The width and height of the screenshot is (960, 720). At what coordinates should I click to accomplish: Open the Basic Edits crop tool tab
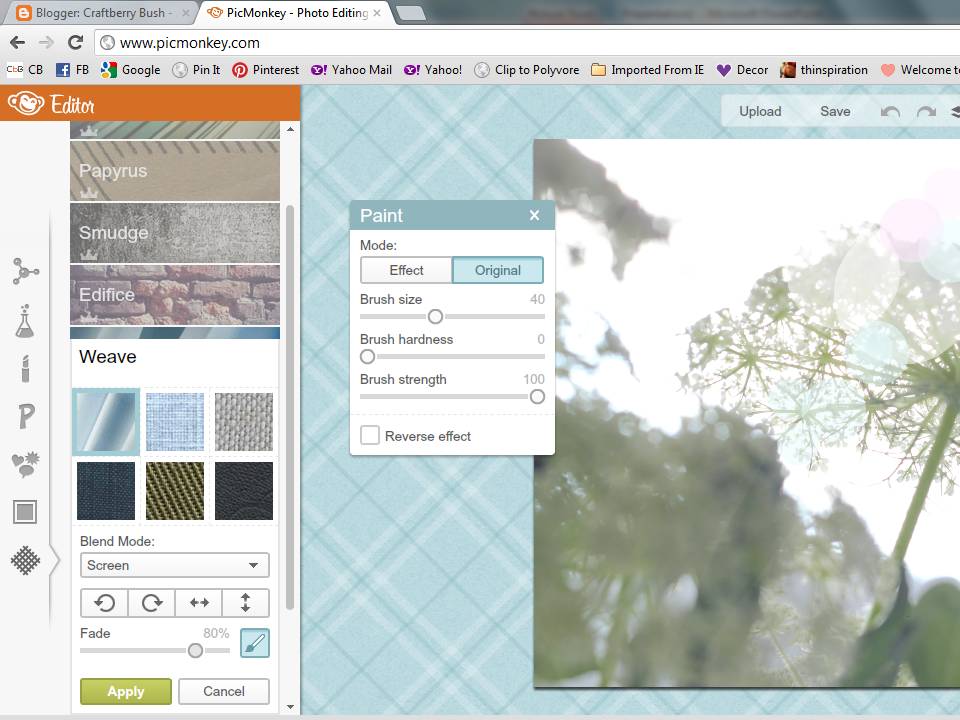click(25, 271)
